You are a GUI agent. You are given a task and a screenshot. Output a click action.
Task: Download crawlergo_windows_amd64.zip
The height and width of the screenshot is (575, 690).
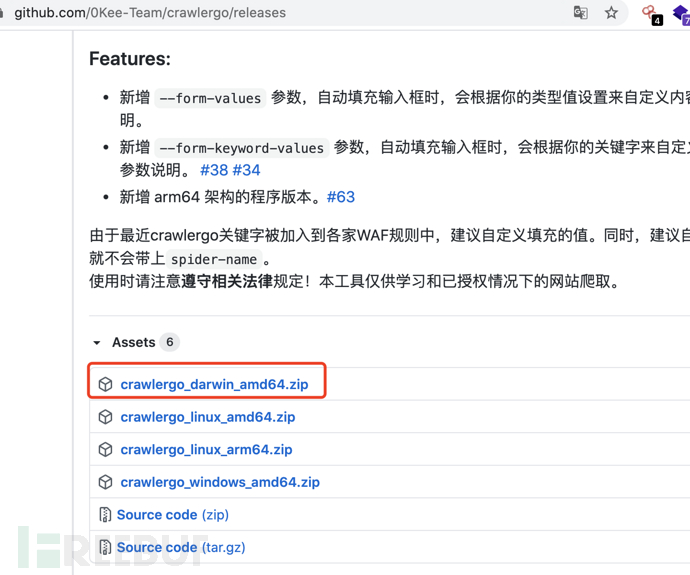pos(220,482)
